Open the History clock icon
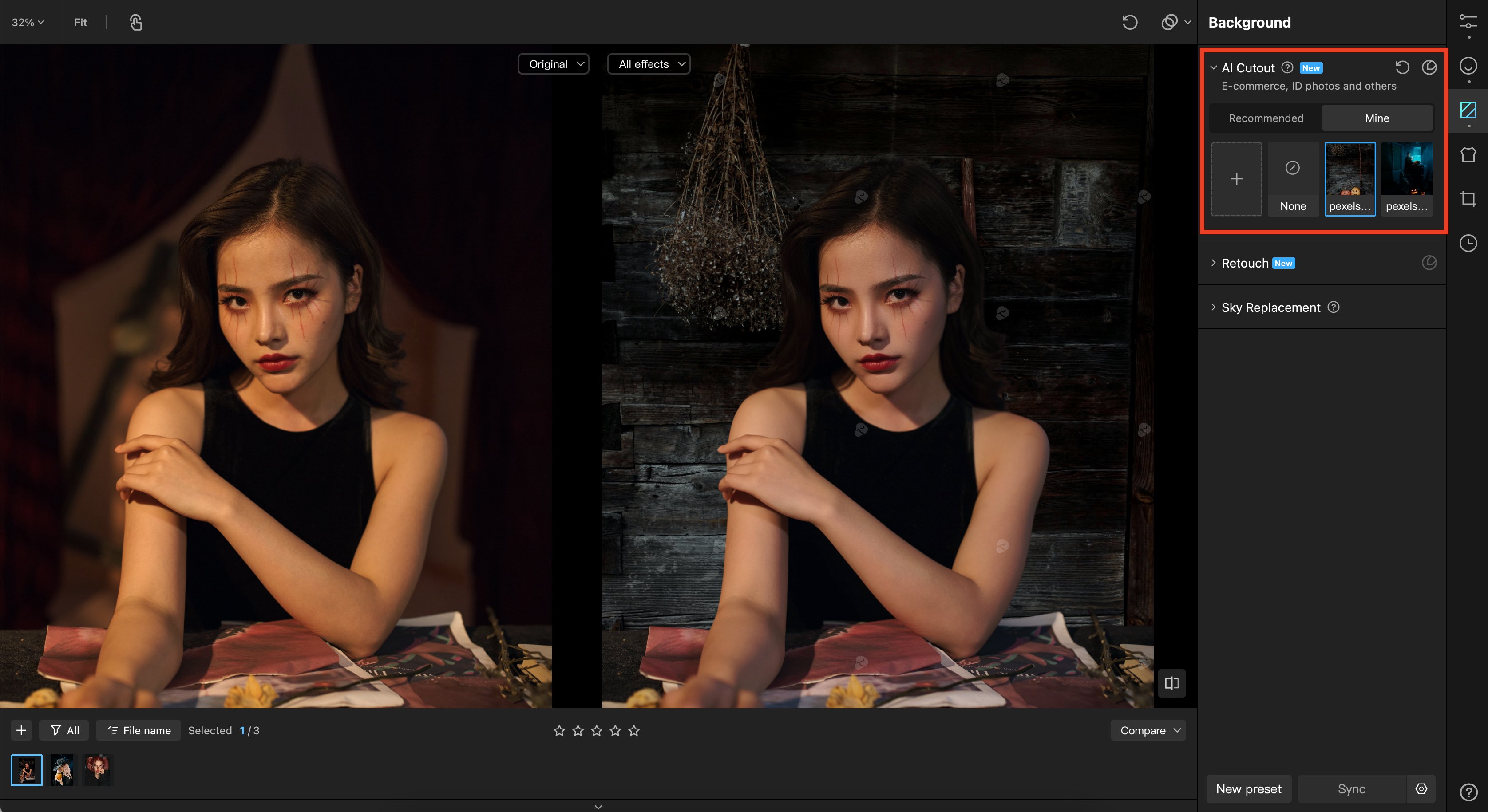The image size is (1488, 812). [1468, 243]
